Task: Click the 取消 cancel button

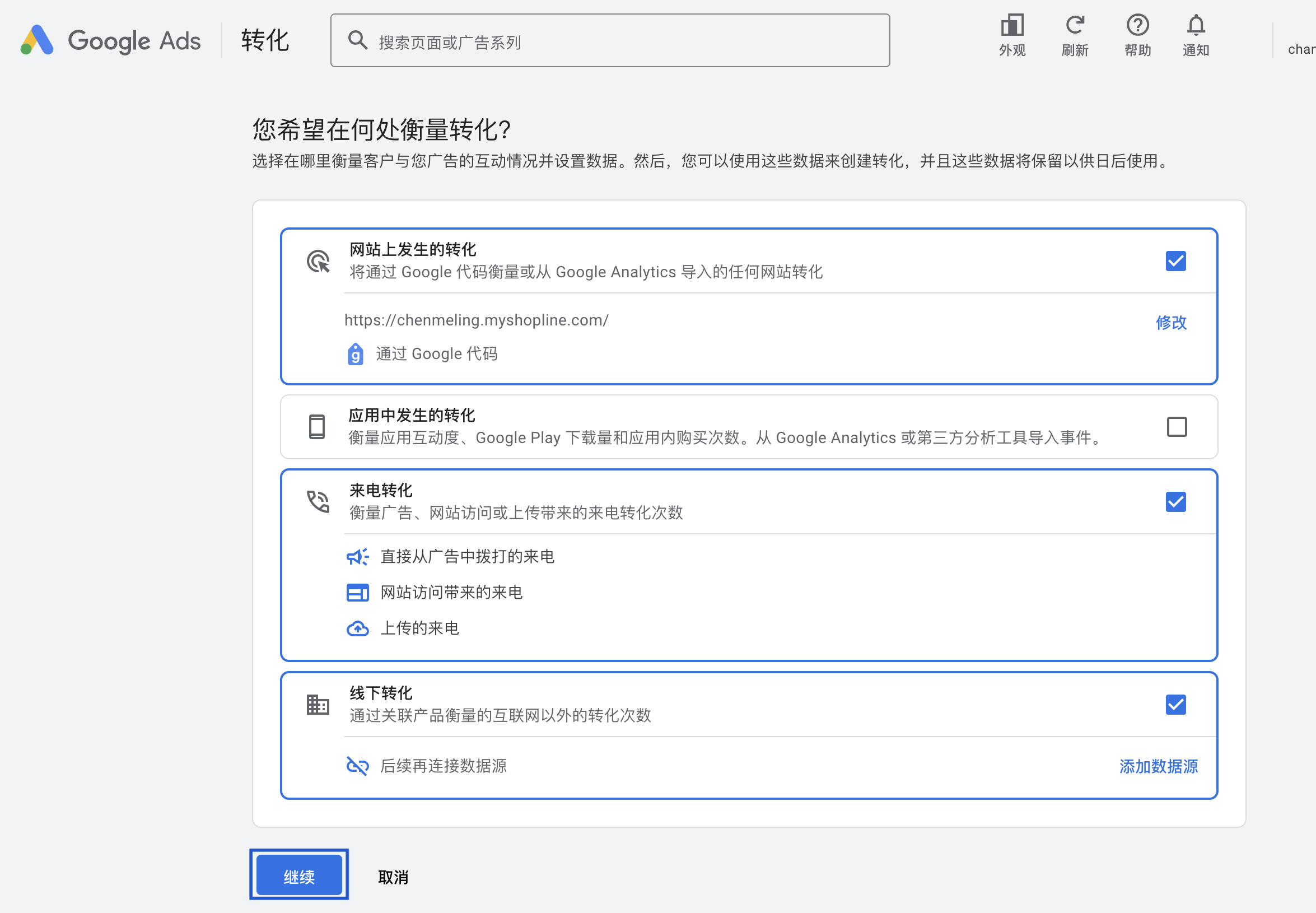Action: [x=393, y=877]
